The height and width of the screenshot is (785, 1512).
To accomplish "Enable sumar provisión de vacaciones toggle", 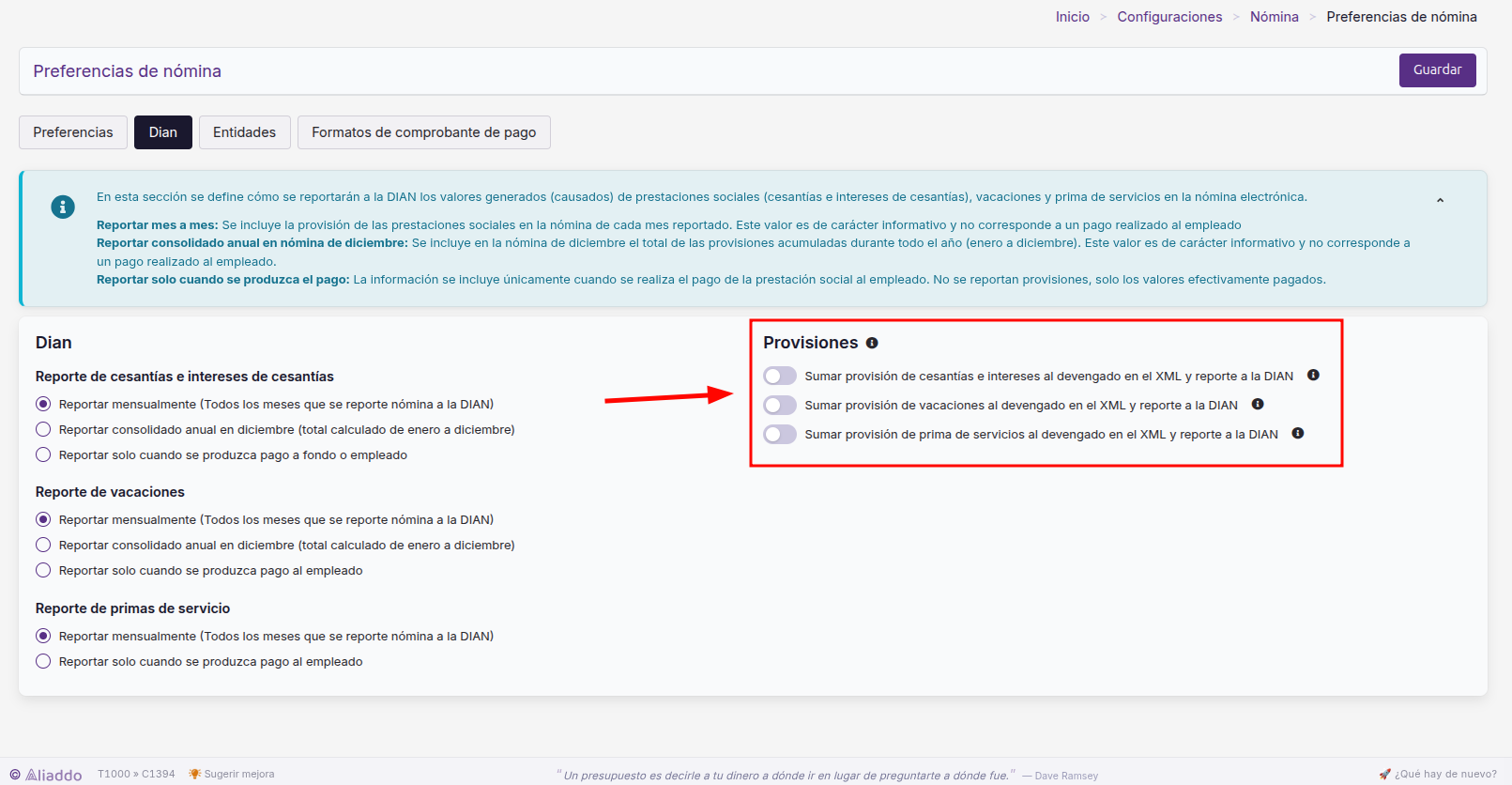I will pos(780,405).
